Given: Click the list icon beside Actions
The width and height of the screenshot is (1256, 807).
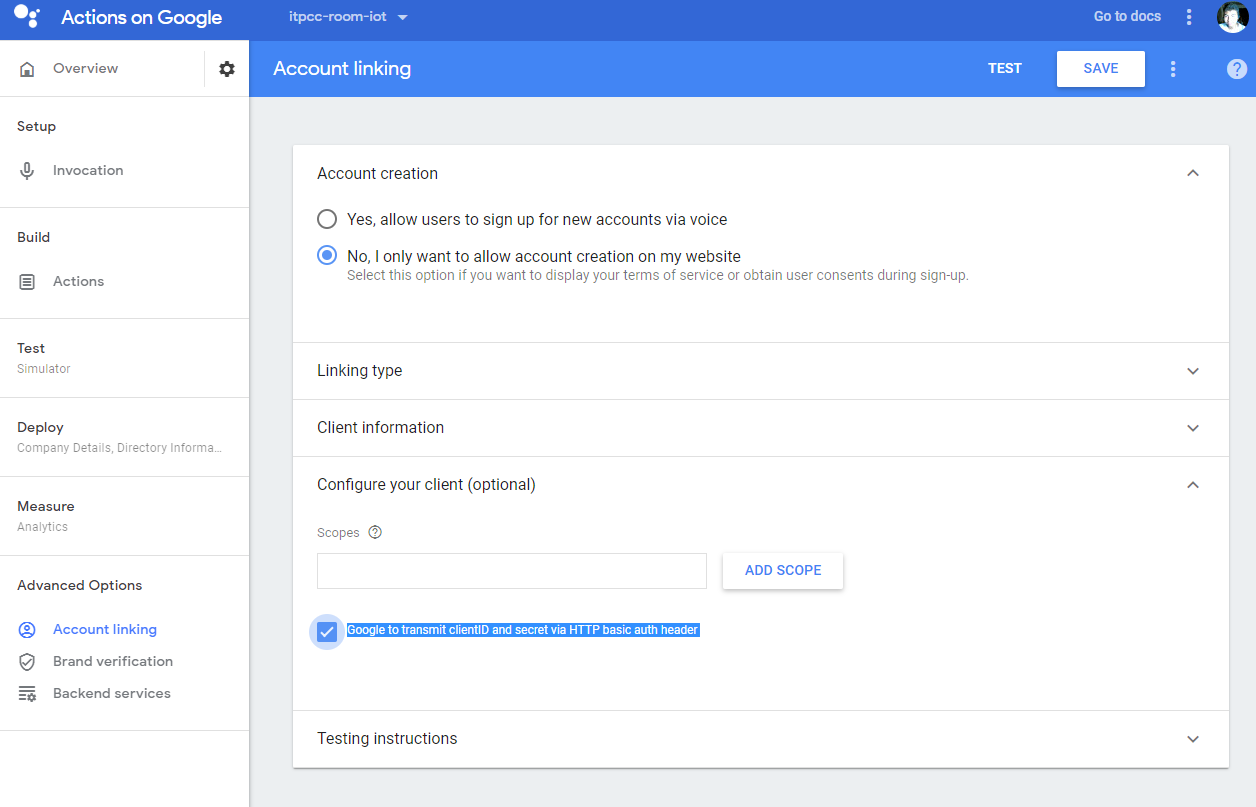Looking at the screenshot, I should pos(27,282).
